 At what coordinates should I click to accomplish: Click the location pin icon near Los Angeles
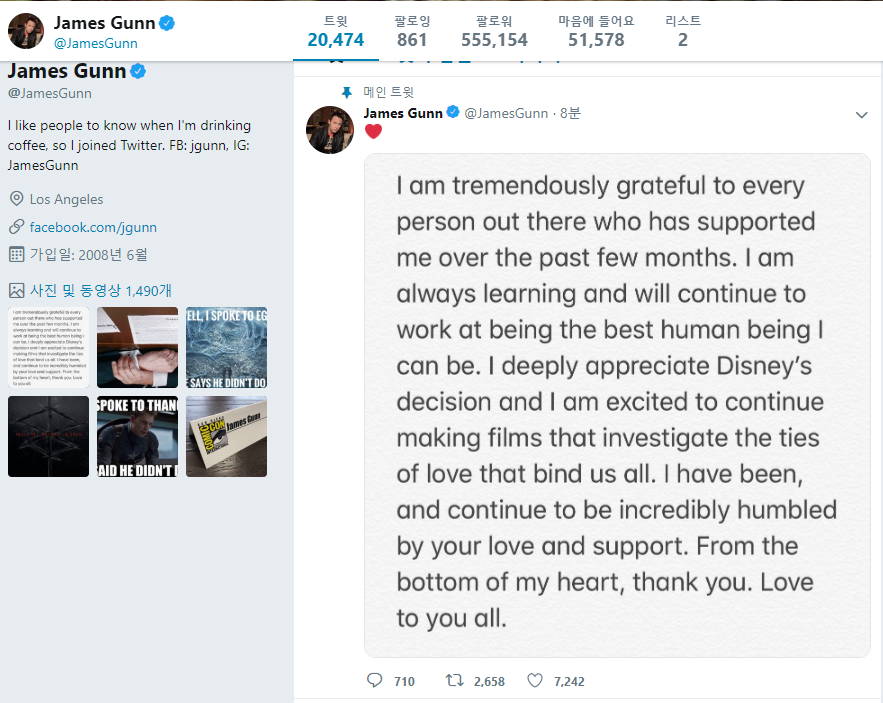tap(16, 199)
